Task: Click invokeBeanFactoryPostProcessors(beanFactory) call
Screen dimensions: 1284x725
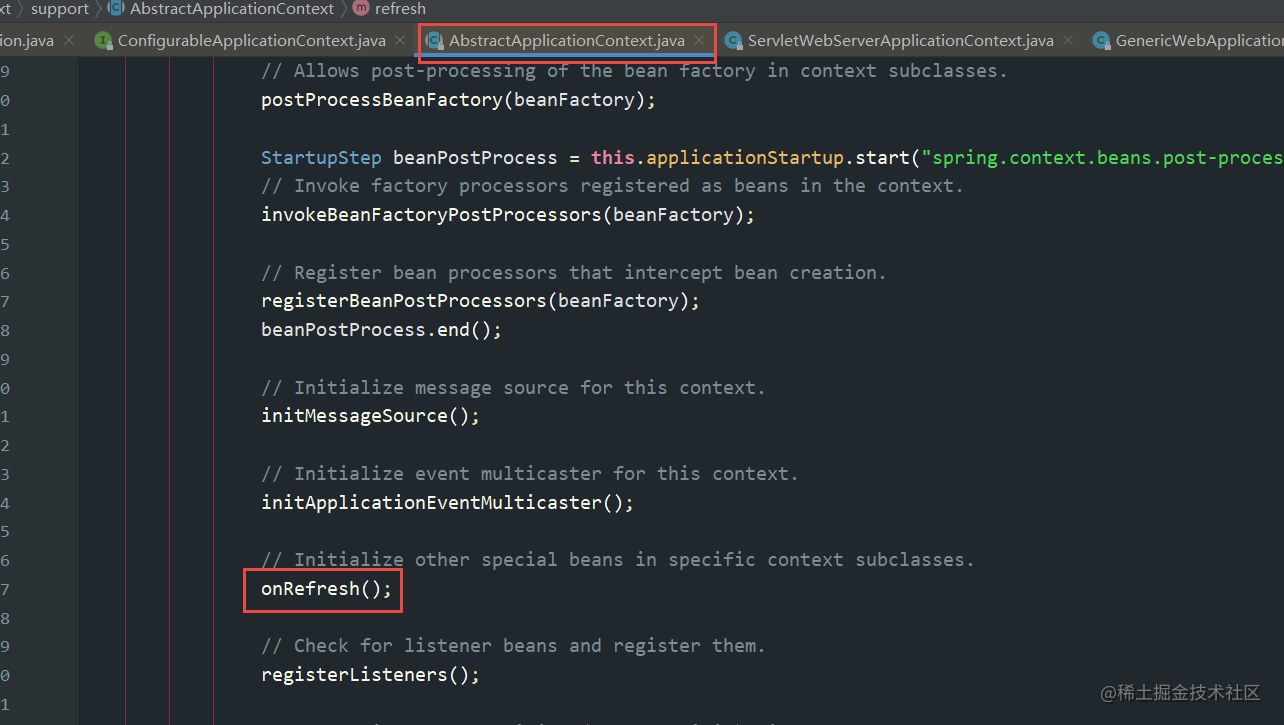Action: (x=507, y=215)
